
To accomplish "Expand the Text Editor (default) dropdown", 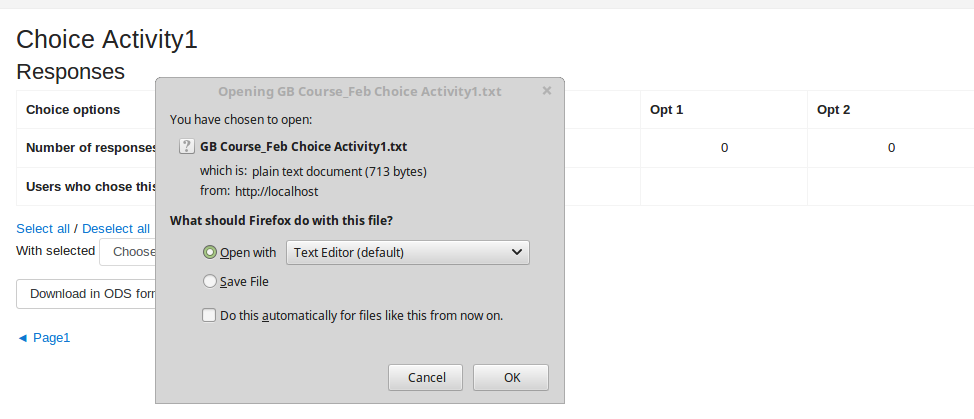I will click(x=407, y=253).
